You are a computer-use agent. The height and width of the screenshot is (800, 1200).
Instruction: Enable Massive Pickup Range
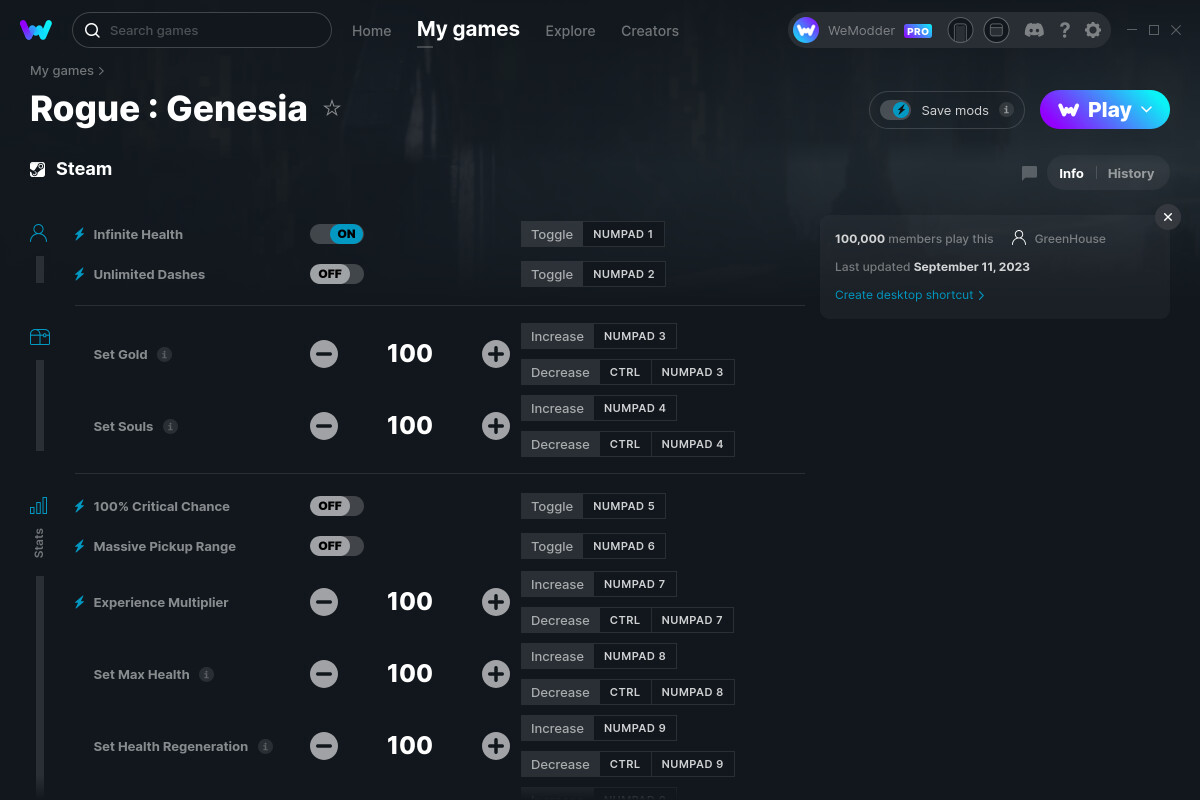point(337,545)
